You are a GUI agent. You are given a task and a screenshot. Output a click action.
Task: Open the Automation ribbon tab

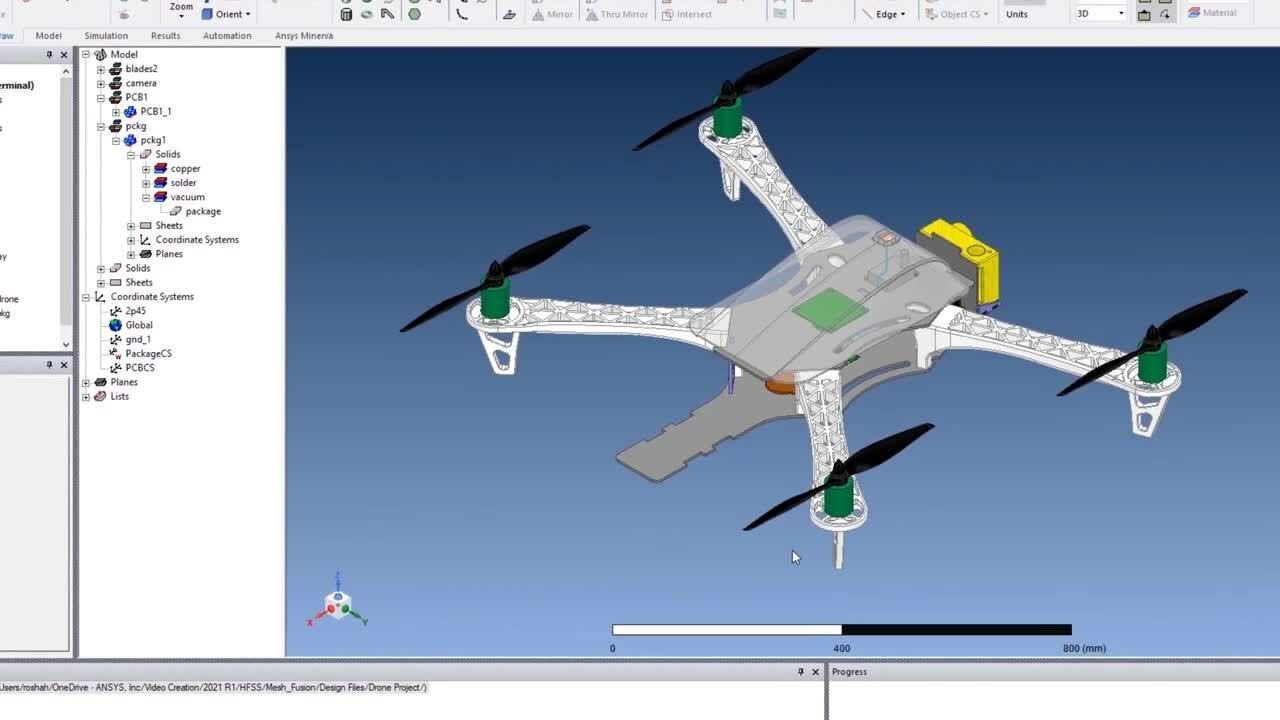[x=227, y=36]
